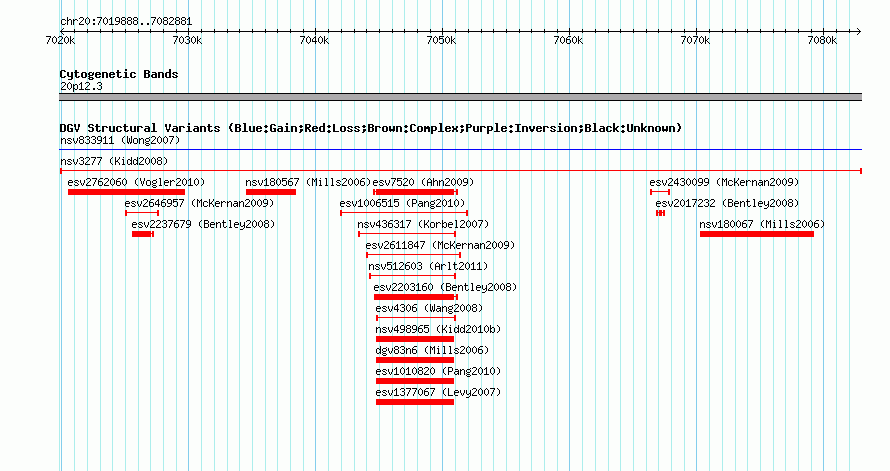Viewport: 890px width, 471px height.
Task: Click the 7040k ruler tick label
Action: (314, 40)
